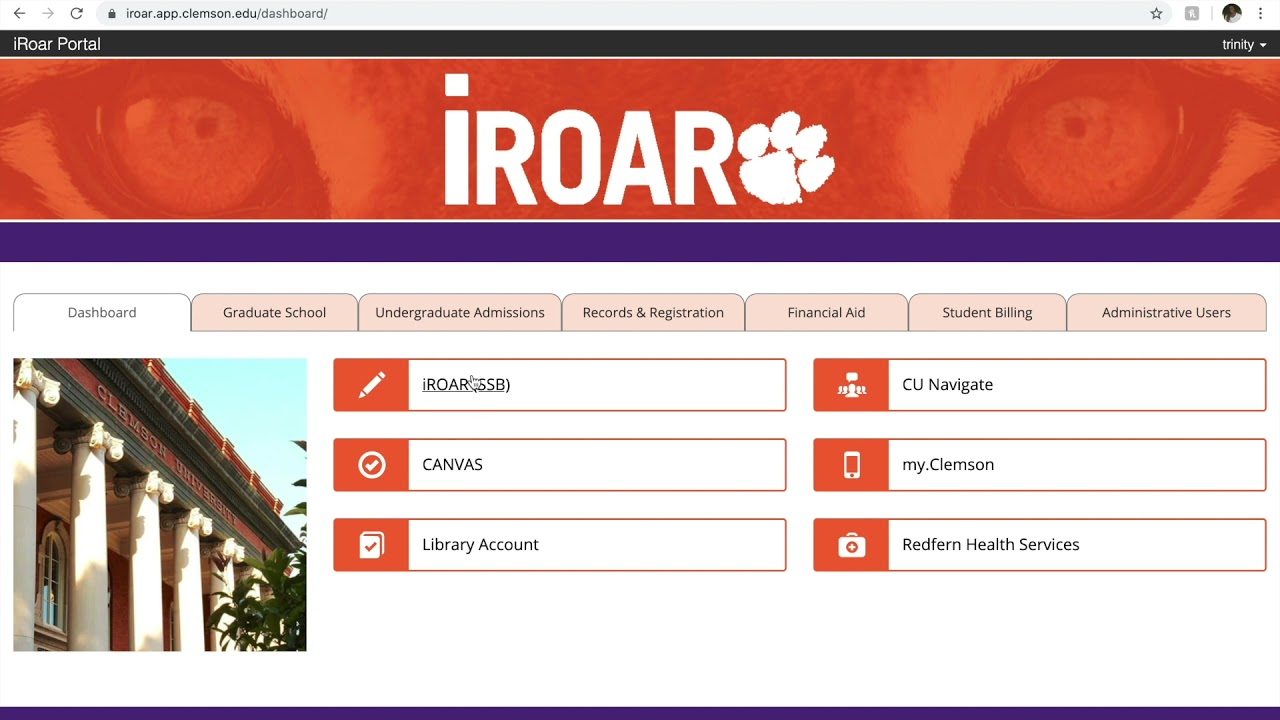Click the medical kit icon beside Redfern Health
Image resolution: width=1280 pixels, height=720 pixels.
click(x=852, y=545)
